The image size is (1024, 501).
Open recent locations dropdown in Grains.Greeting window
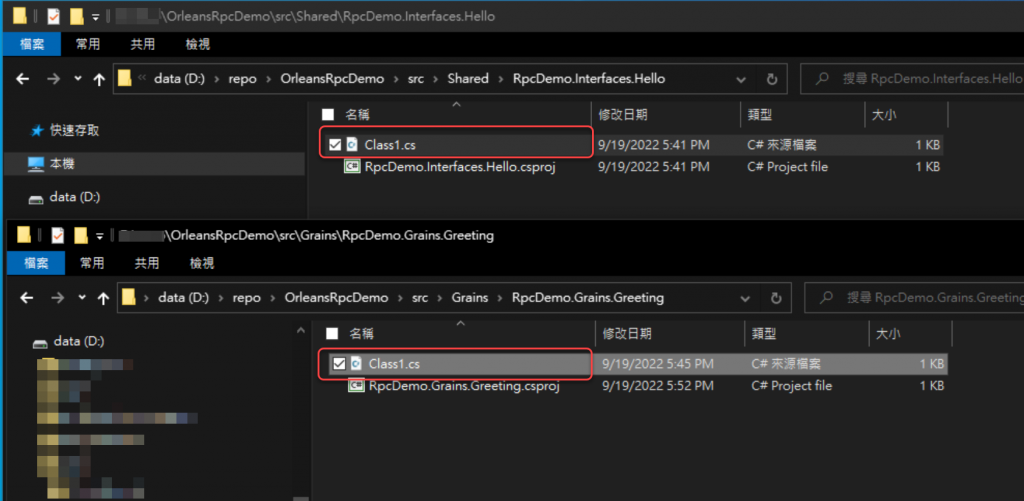[81, 298]
